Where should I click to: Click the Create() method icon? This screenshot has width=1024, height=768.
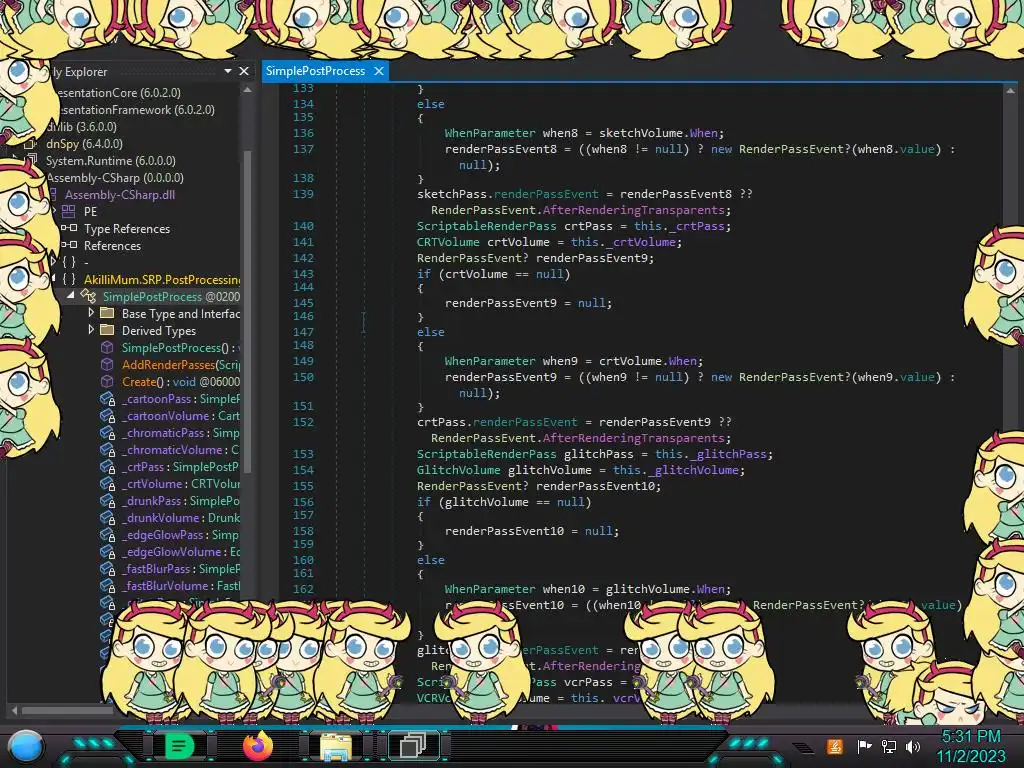pyautogui.click(x=107, y=381)
